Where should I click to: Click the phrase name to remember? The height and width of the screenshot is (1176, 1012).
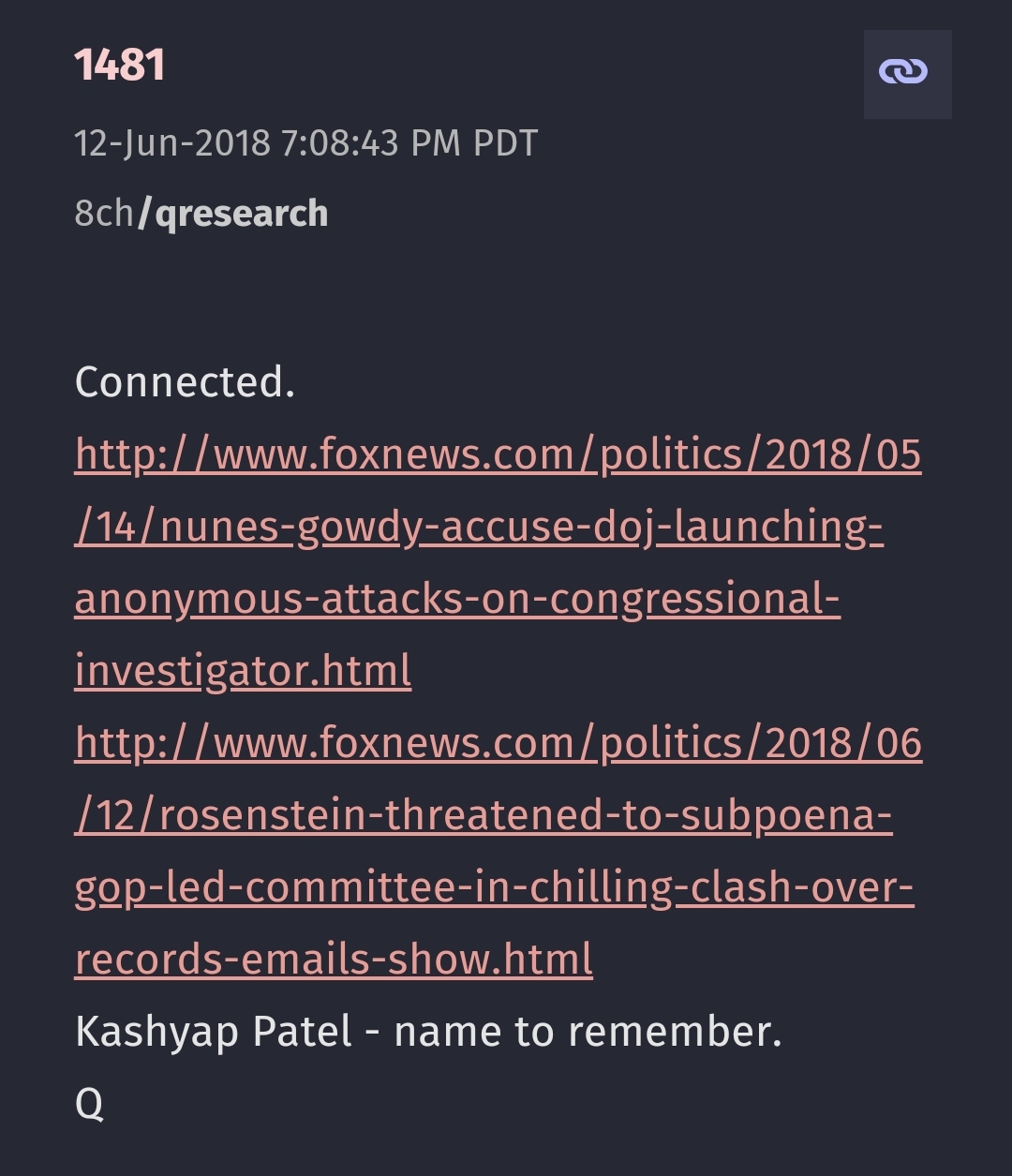[588, 1032]
